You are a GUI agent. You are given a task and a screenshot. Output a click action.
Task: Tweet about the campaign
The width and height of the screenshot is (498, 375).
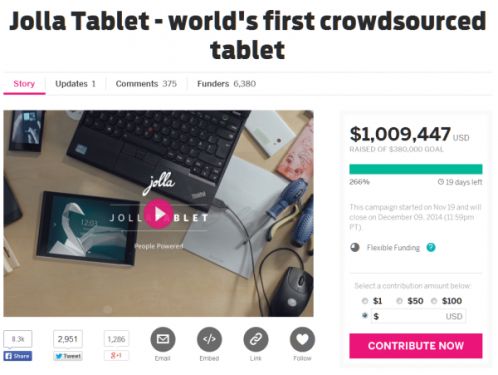coord(68,356)
